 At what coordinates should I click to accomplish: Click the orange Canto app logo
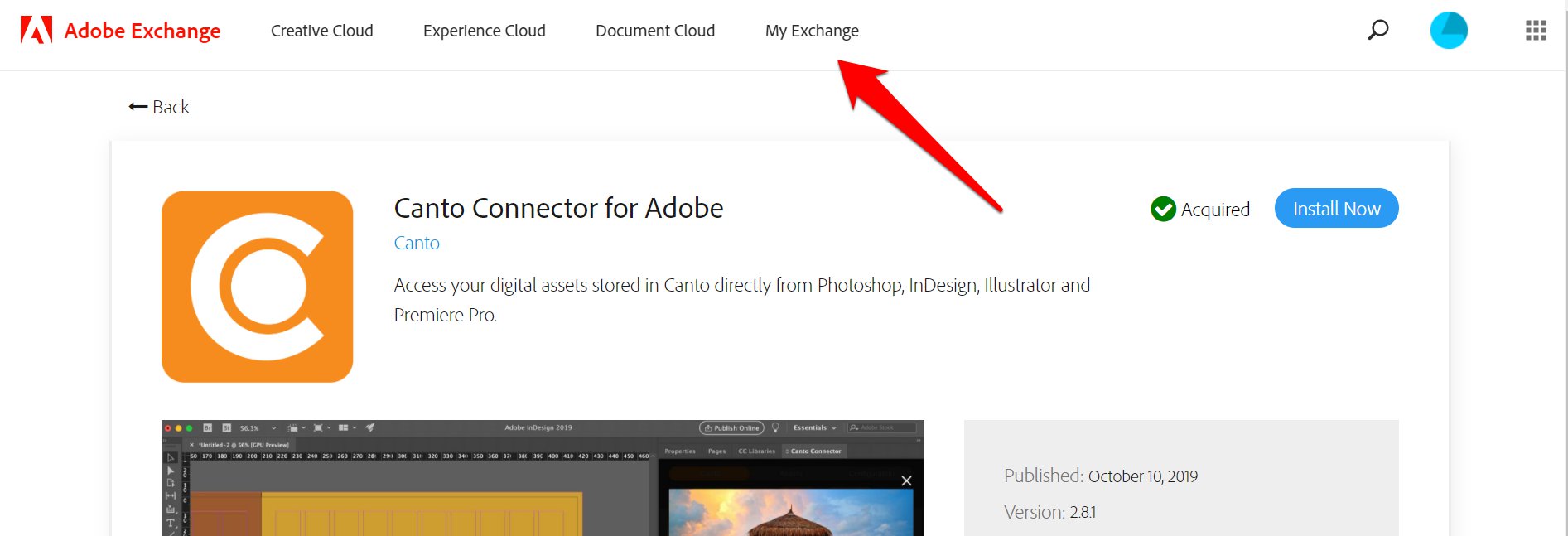coord(258,287)
